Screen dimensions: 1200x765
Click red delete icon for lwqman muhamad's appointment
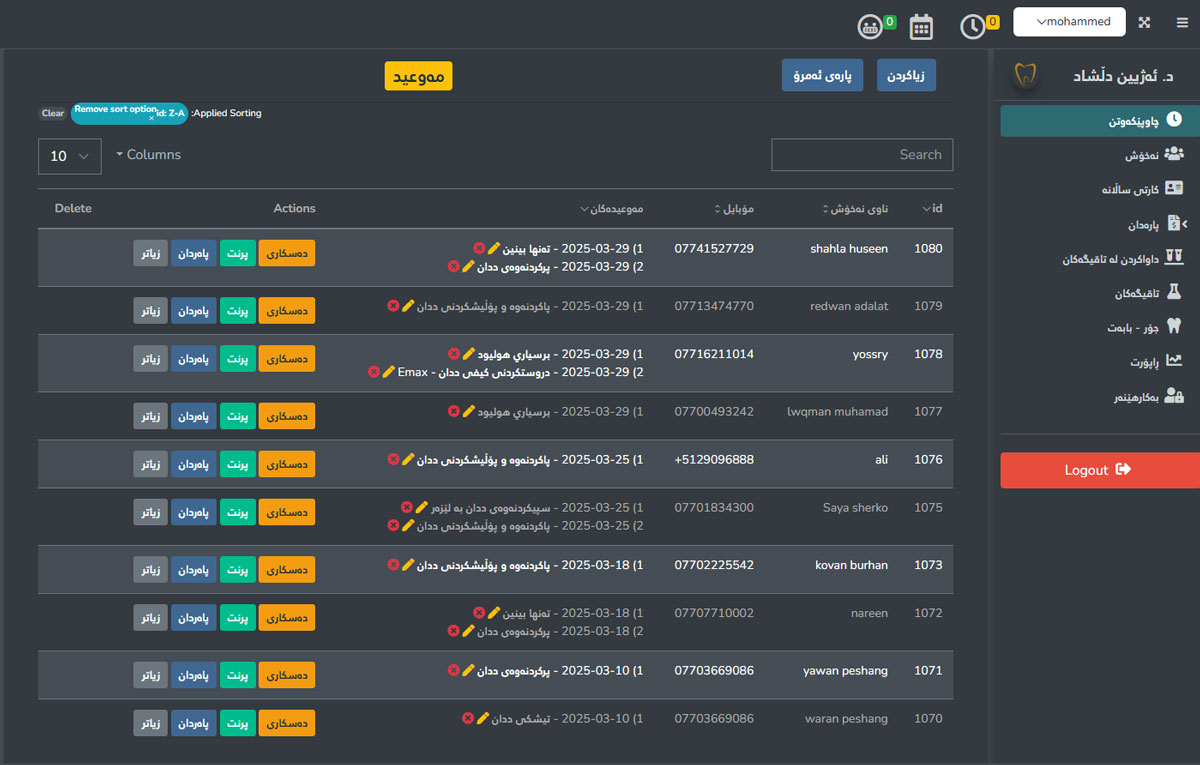coord(453,411)
